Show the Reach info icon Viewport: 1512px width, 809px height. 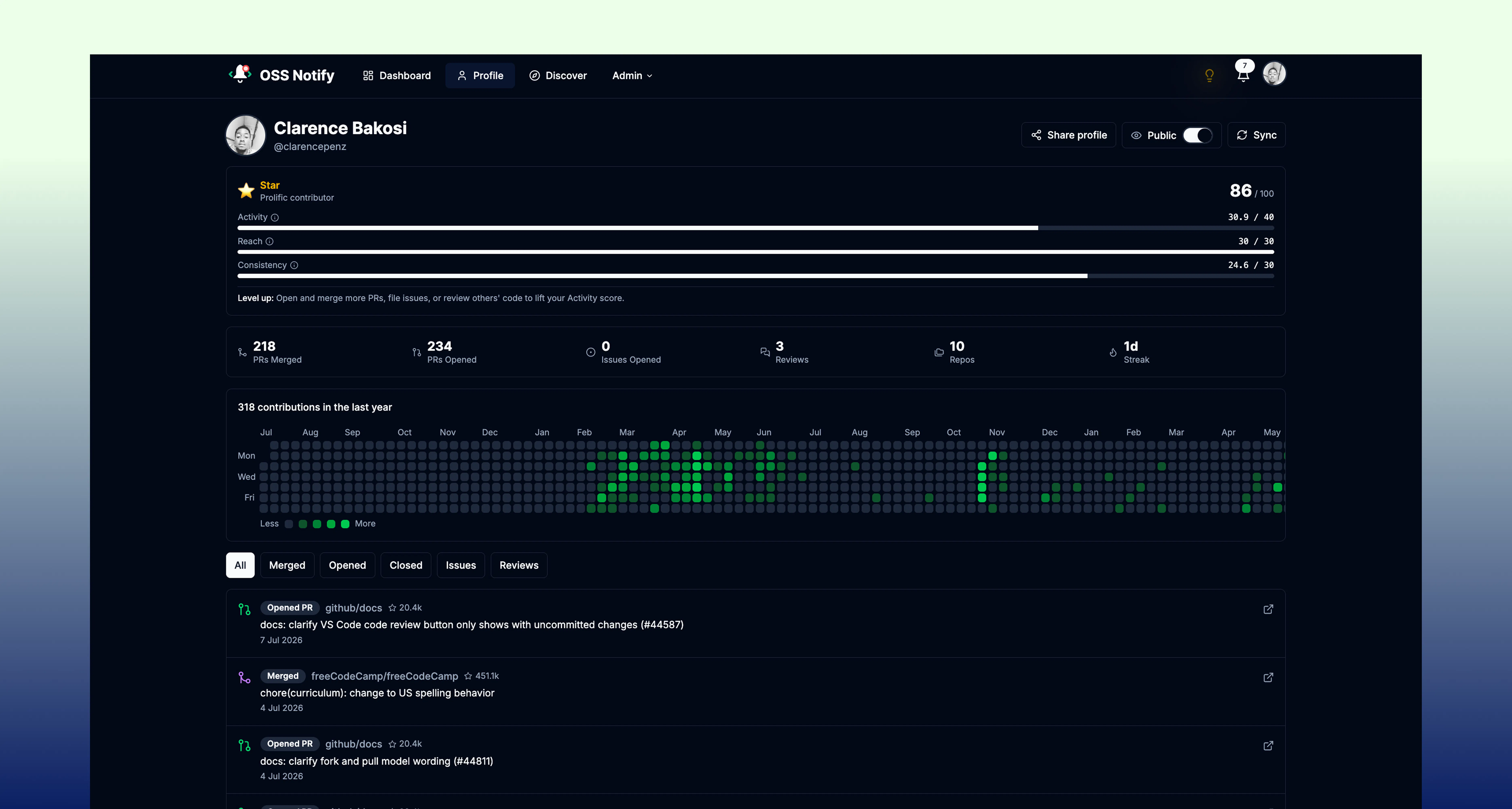[x=269, y=242]
